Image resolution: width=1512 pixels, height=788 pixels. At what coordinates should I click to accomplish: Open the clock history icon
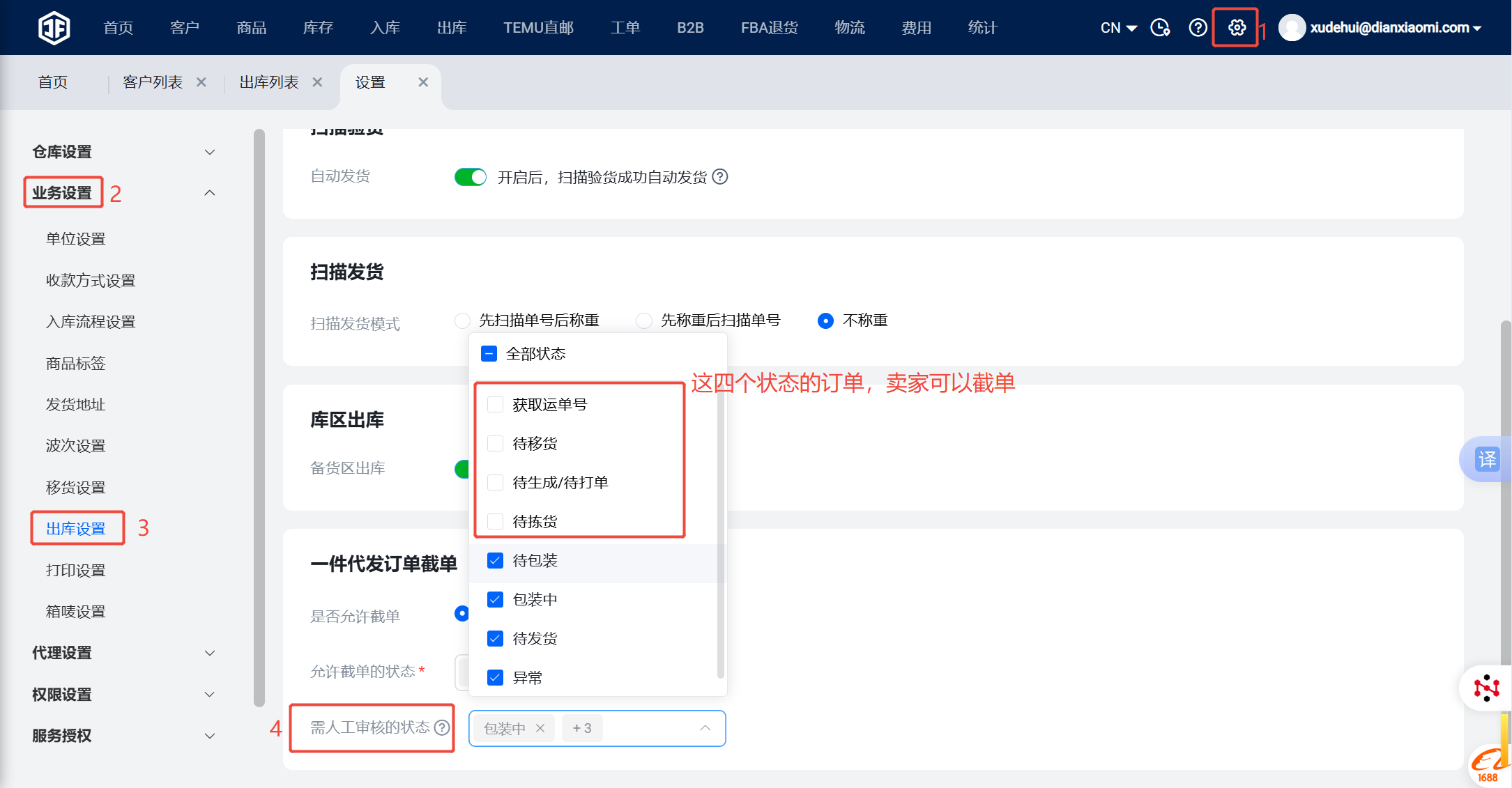(x=1160, y=27)
